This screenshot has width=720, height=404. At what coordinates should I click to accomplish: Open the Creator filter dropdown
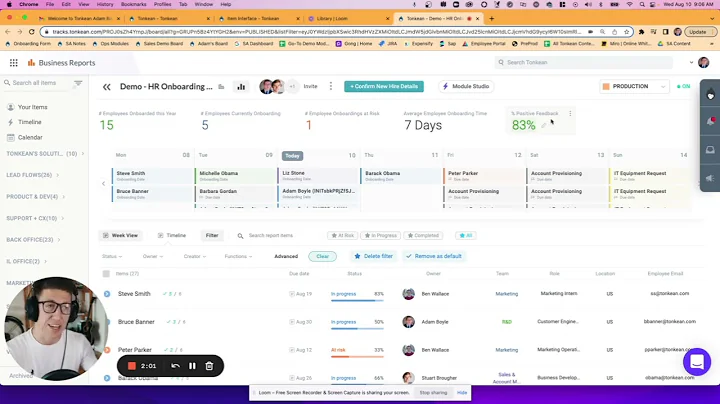195,257
